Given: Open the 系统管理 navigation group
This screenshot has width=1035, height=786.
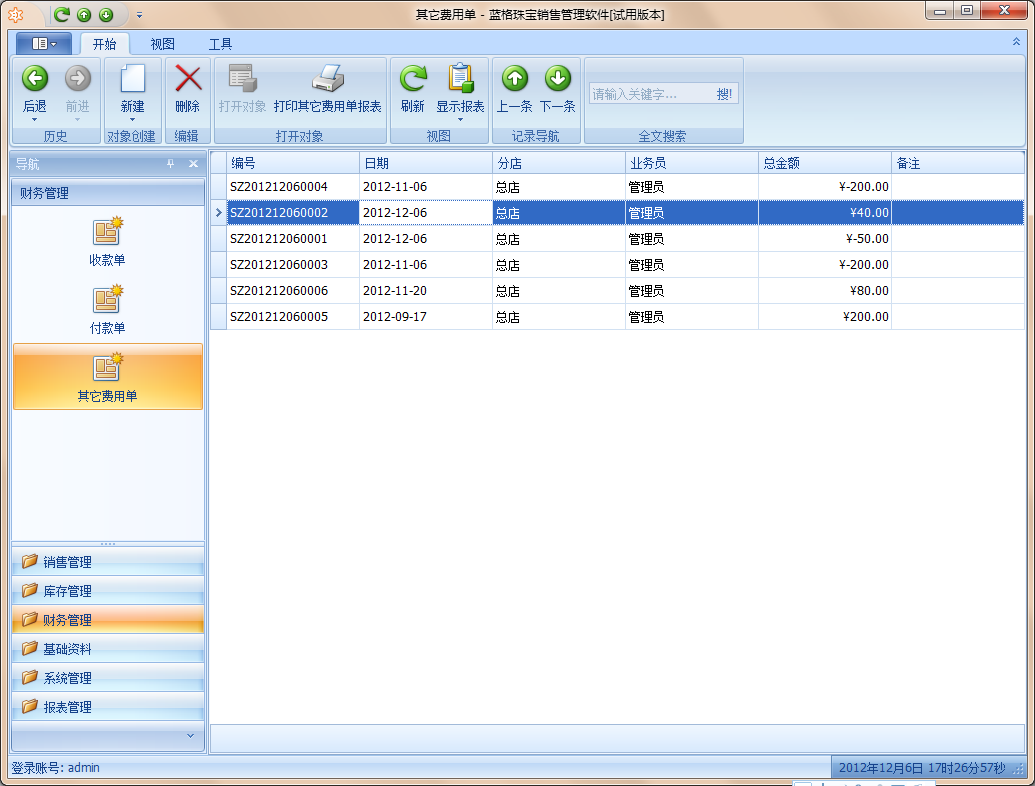Looking at the screenshot, I should point(108,678).
